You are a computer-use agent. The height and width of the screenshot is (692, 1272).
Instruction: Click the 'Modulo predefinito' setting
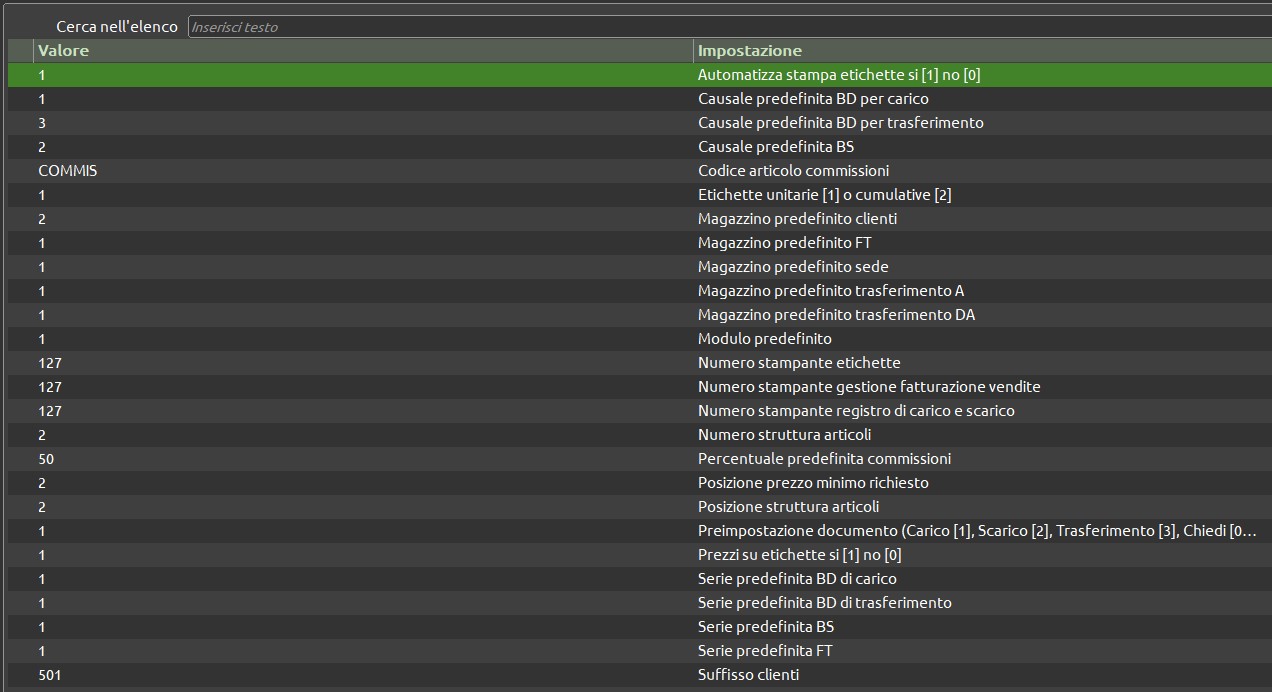click(764, 339)
